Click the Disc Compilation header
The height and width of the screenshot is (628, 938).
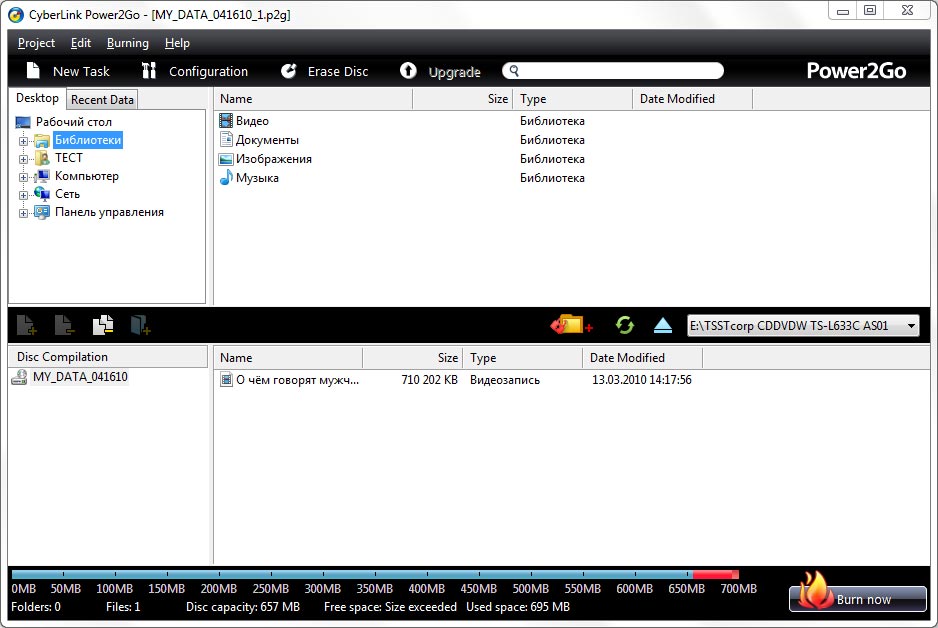pyautogui.click(x=108, y=357)
